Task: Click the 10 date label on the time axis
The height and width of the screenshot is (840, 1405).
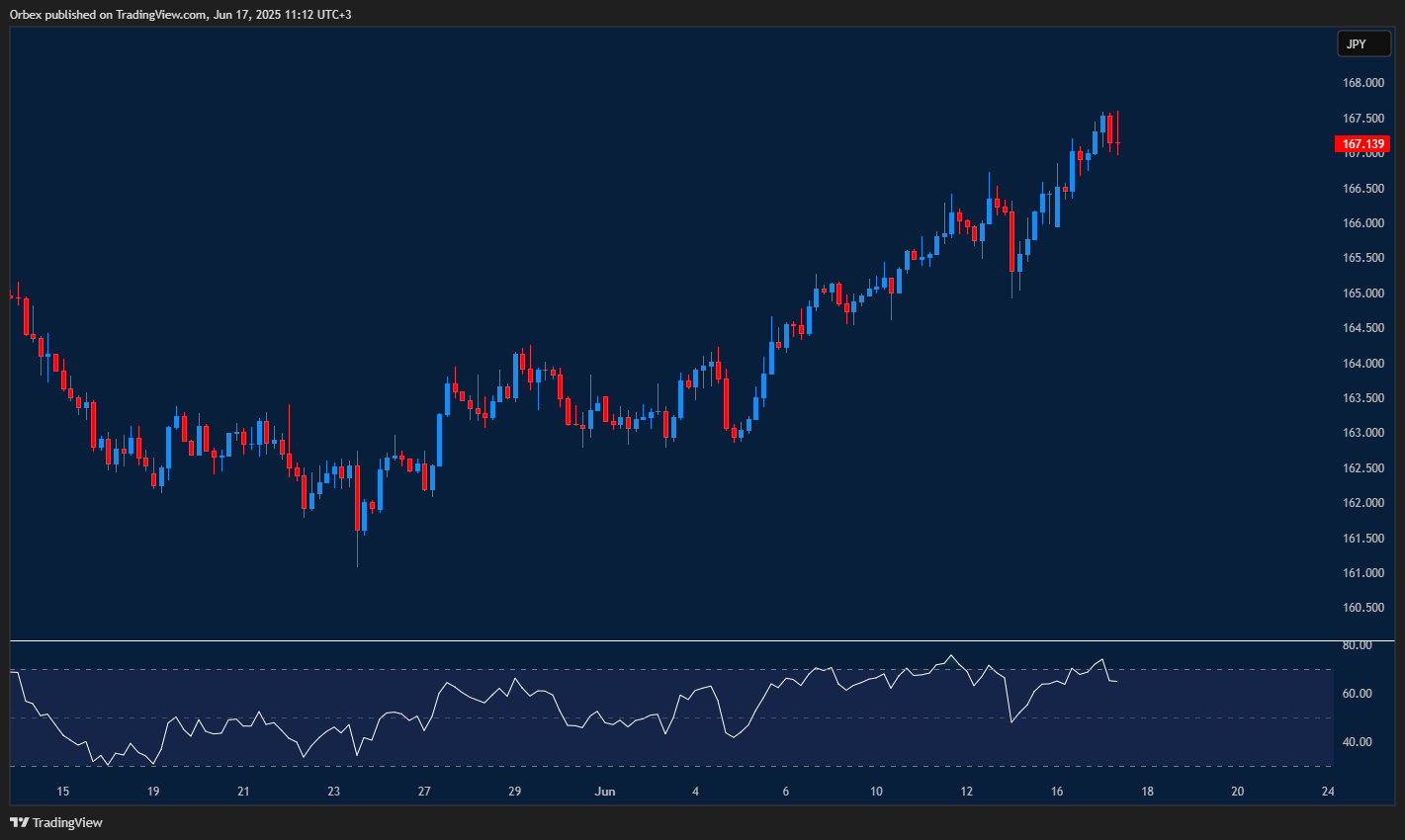Action: [876, 792]
